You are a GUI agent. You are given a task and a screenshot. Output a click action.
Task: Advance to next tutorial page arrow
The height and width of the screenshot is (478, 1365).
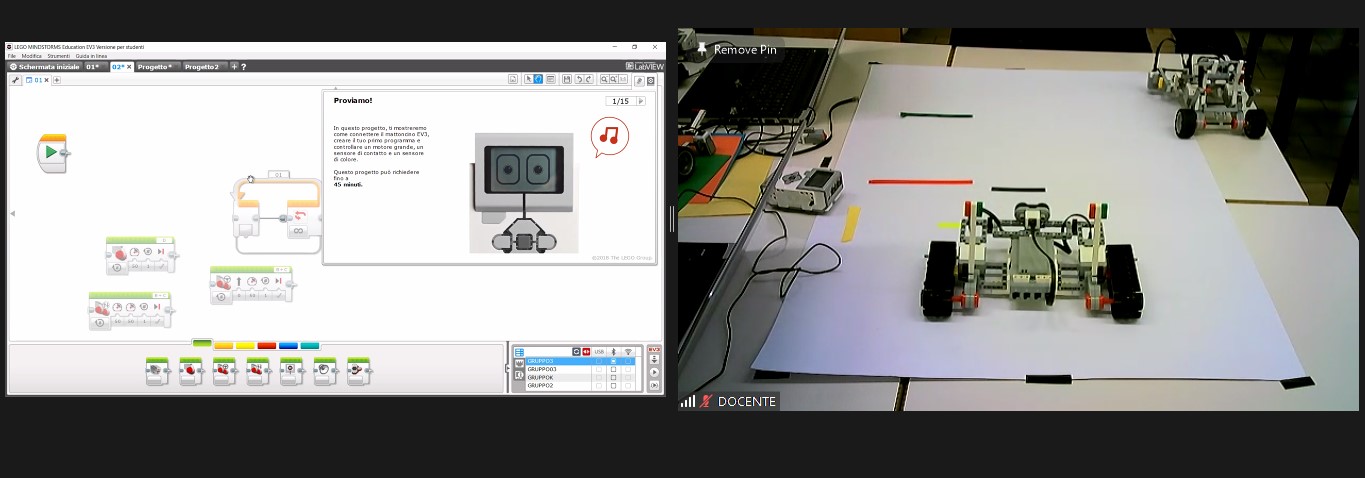pos(641,101)
